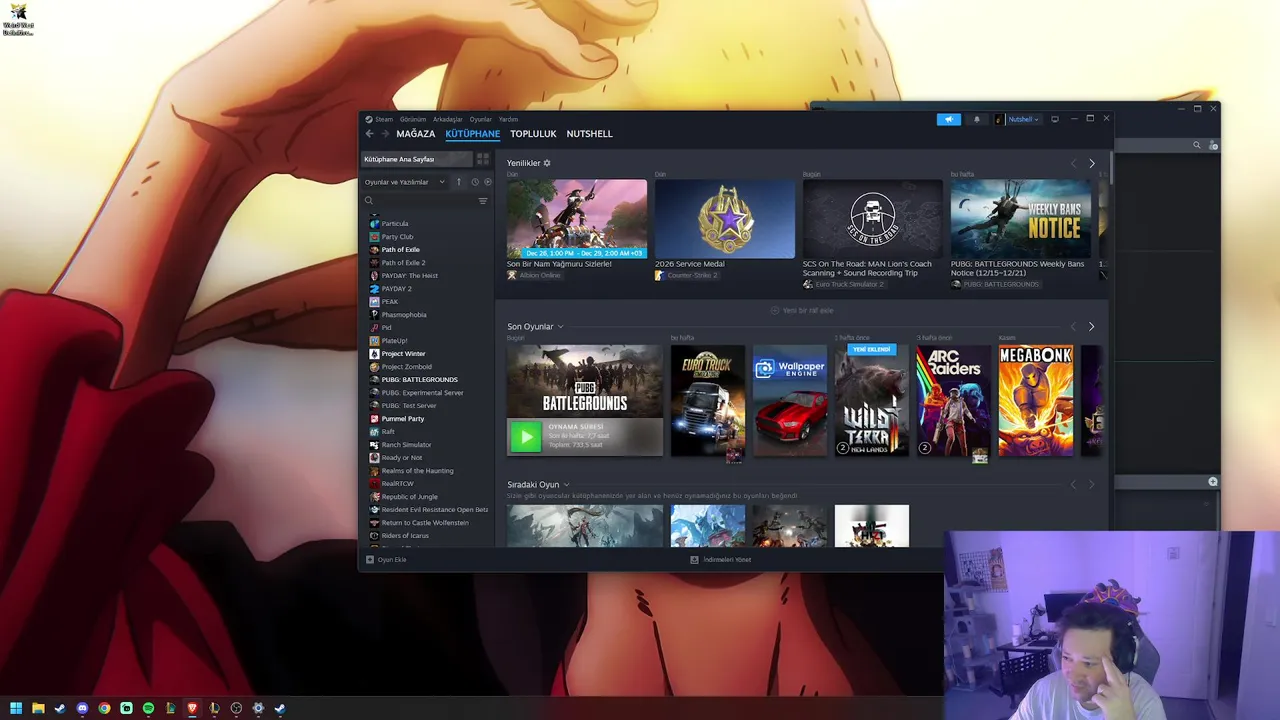Switch to the NUTSHELL profile tab
This screenshot has width=1280, height=720.
(x=590, y=134)
